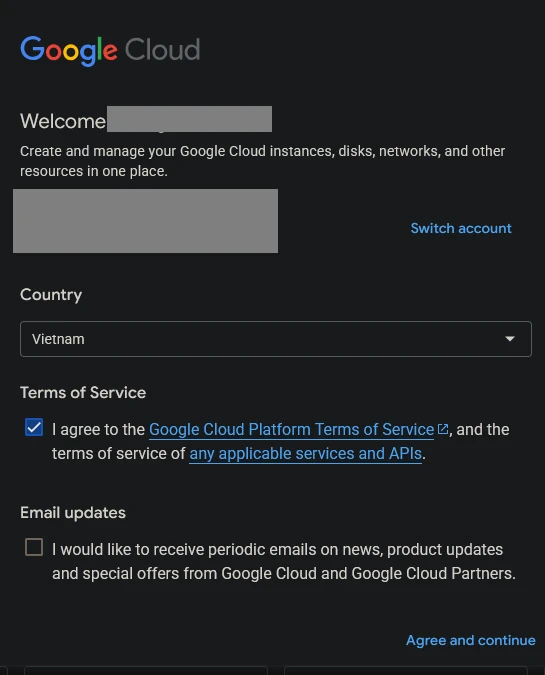Click the 'I agree to the' label text
The image size is (545, 675).
pos(98,430)
